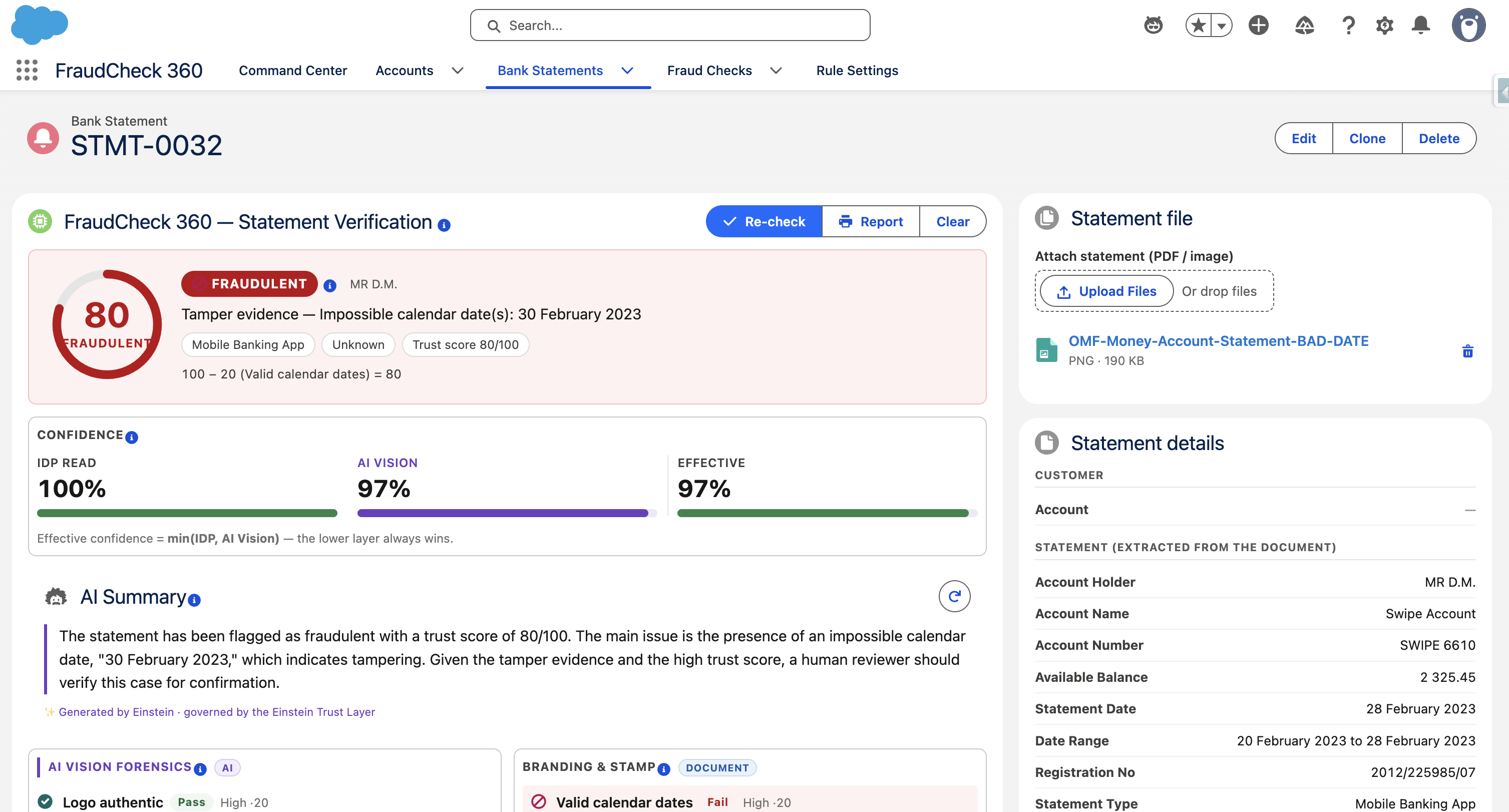Expand the Accounts tab chevron menu
Screen dimensions: 1509x812
tap(458, 70)
